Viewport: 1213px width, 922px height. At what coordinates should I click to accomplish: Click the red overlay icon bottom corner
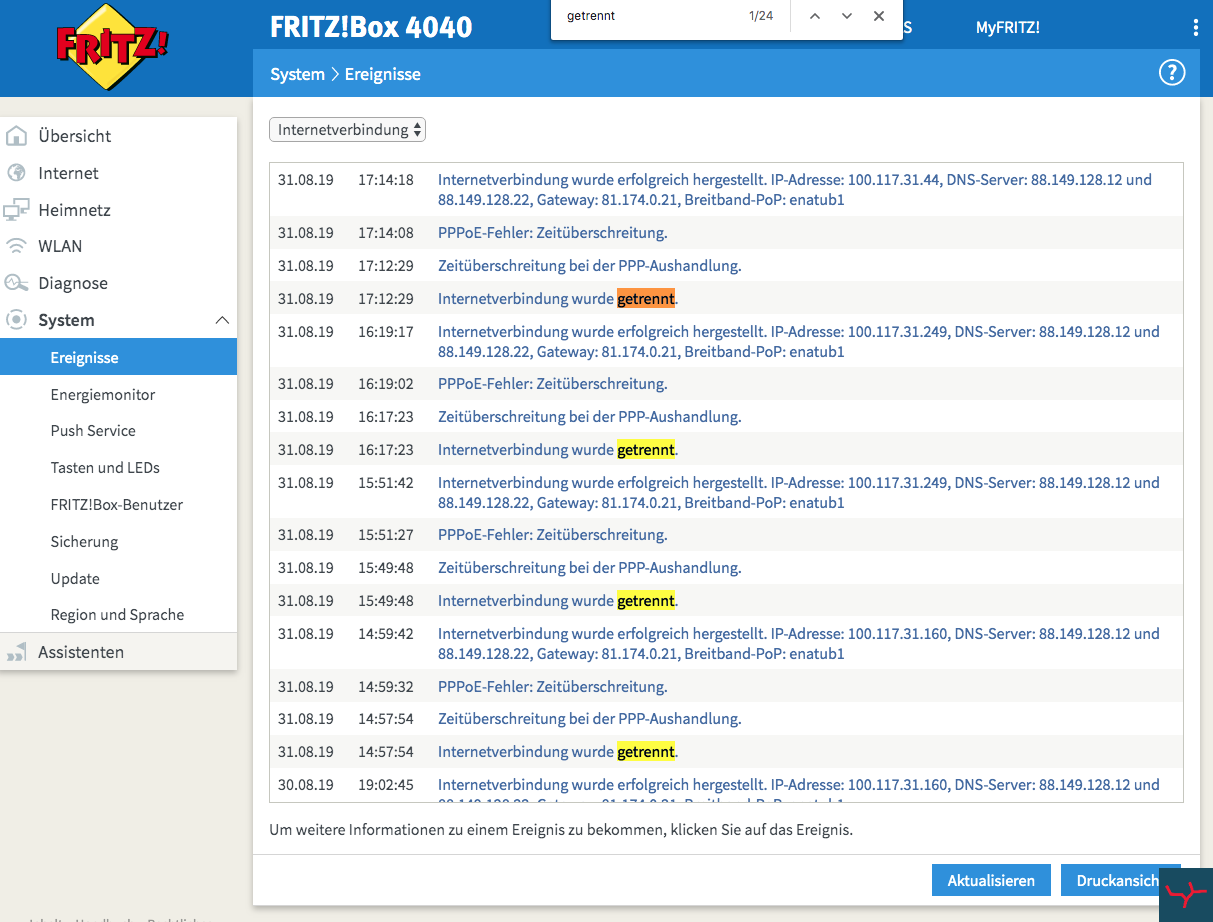pyautogui.click(x=1186, y=894)
